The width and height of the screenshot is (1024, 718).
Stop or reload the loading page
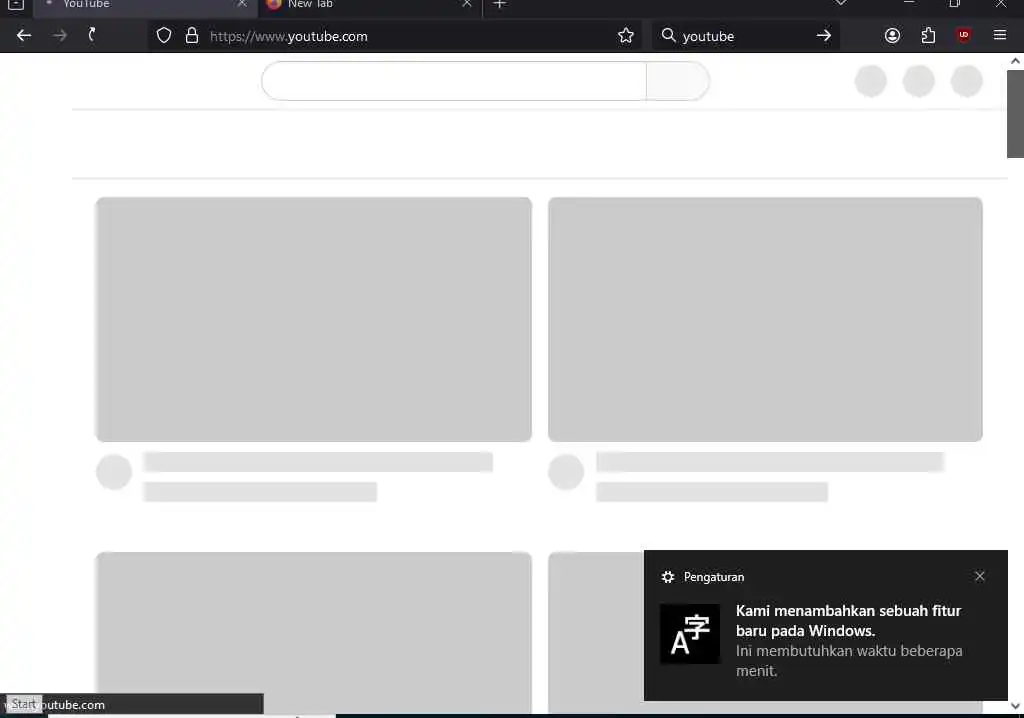point(93,35)
